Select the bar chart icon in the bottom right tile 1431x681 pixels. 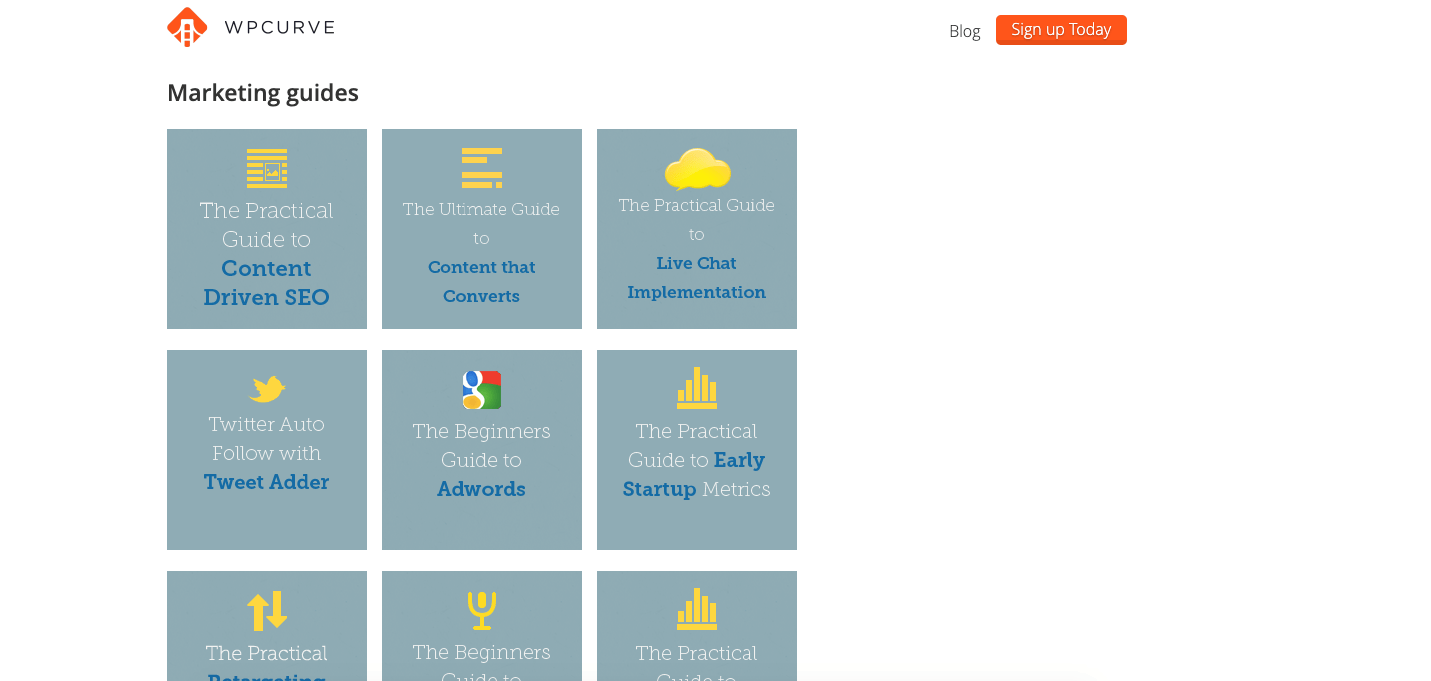696,609
